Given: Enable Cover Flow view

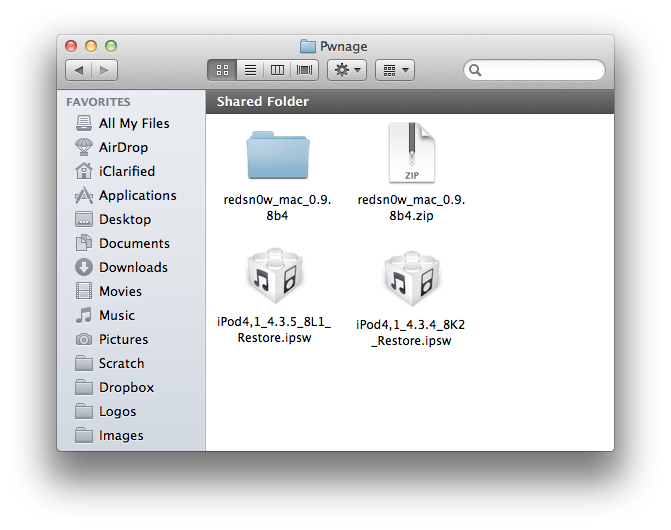Looking at the screenshot, I should [304, 70].
